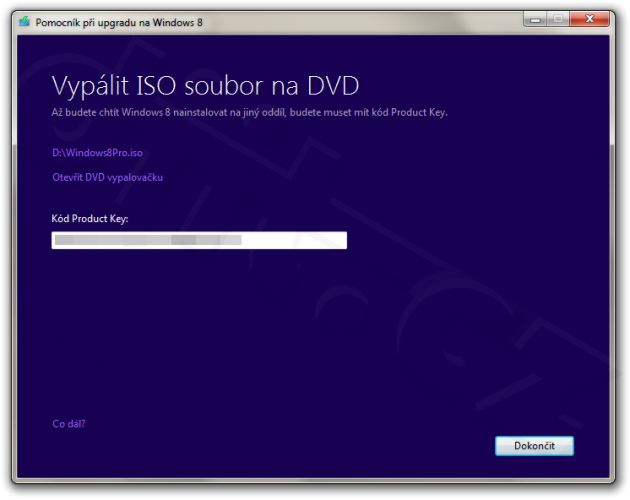Image resolution: width=630 pixels, height=500 pixels.
Task: Click the Windows 8 upgrade assistant title icon
Action: coord(25,21)
